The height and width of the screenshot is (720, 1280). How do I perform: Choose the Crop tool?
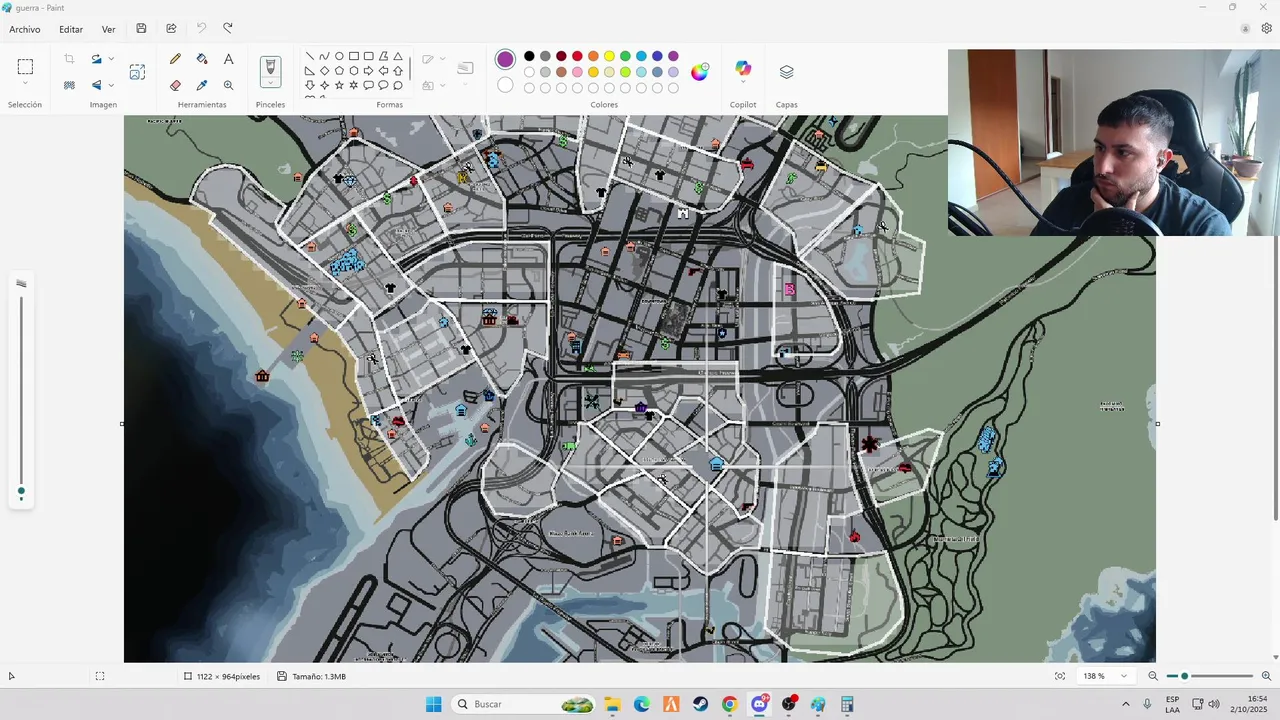click(x=69, y=59)
